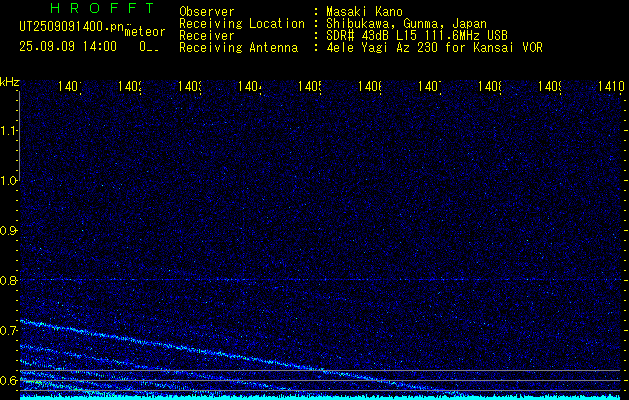The image size is (629, 400).
Task: Click the 1407 time axis label
Action: tap(430, 86)
